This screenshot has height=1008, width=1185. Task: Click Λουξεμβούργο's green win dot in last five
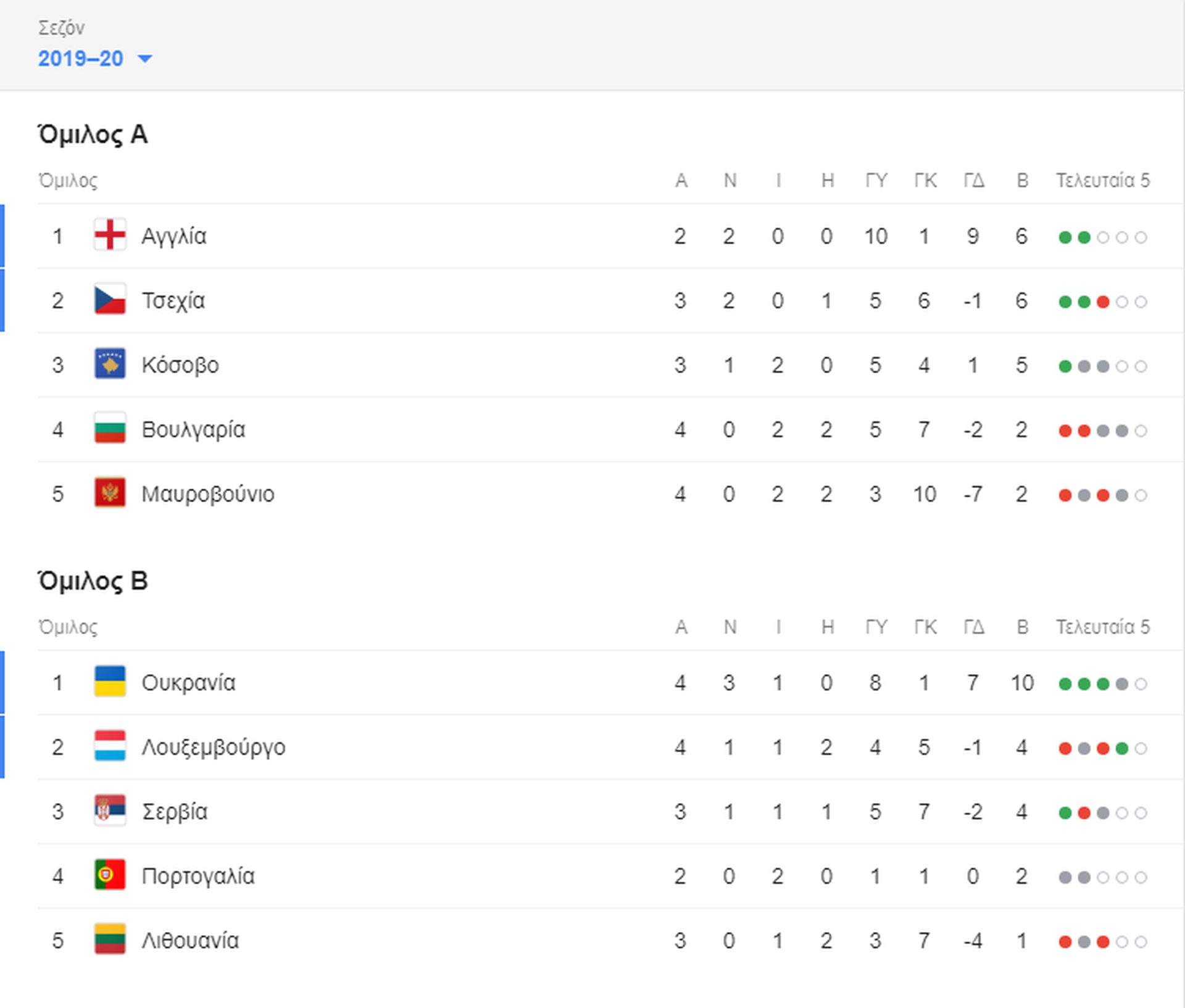(x=1122, y=748)
